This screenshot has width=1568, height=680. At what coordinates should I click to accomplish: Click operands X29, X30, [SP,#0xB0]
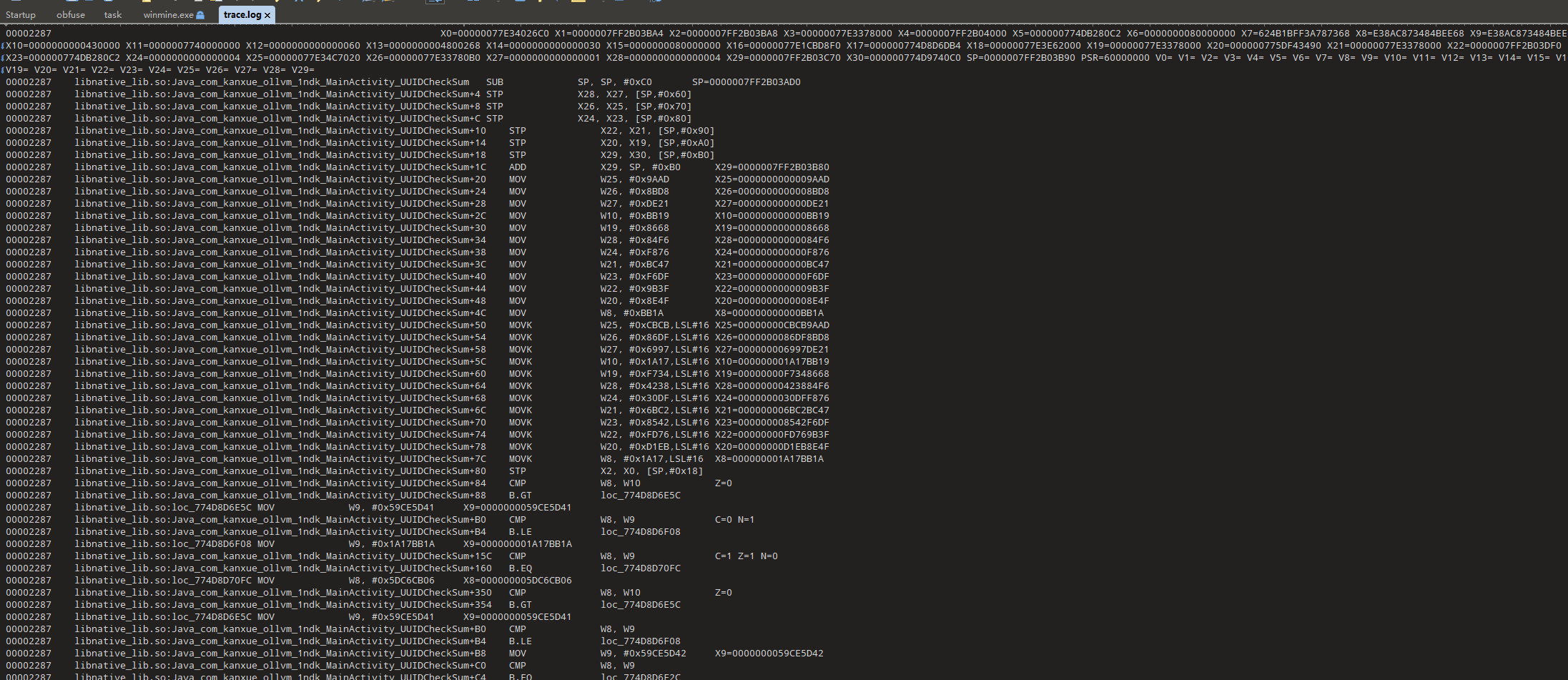click(x=658, y=155)
